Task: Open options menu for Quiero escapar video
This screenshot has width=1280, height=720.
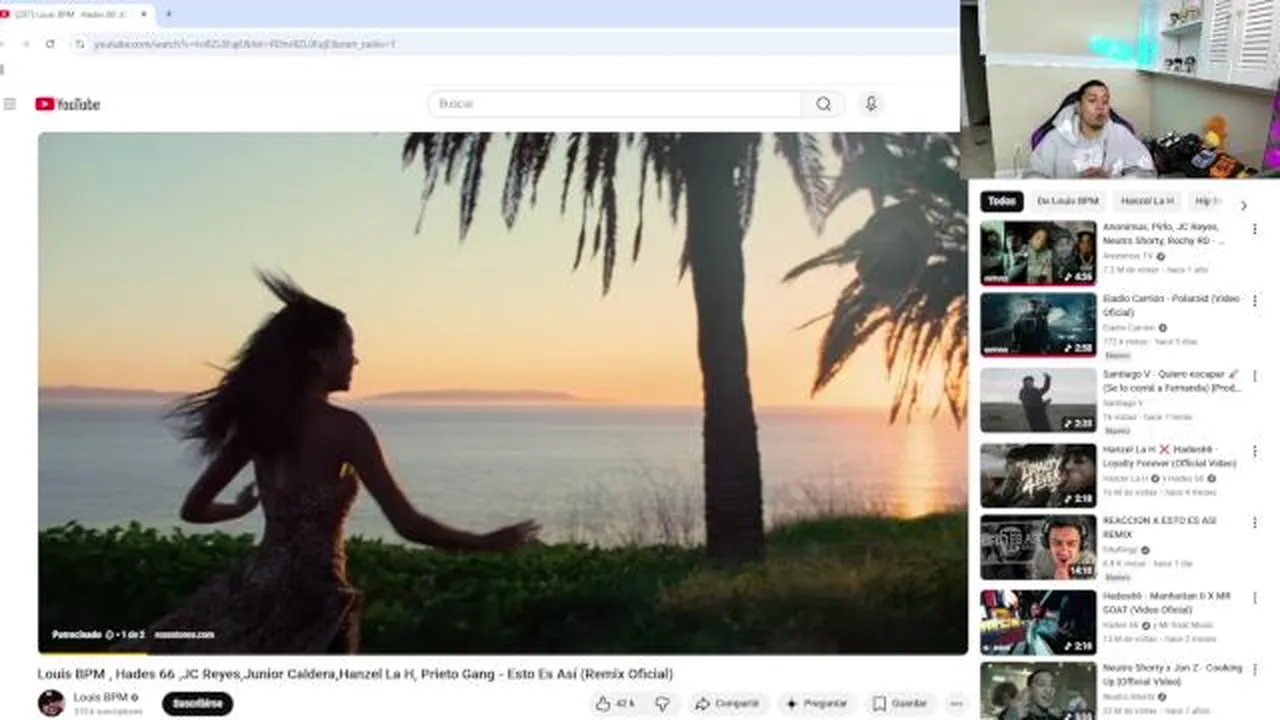Action: tap(1255, 376)
